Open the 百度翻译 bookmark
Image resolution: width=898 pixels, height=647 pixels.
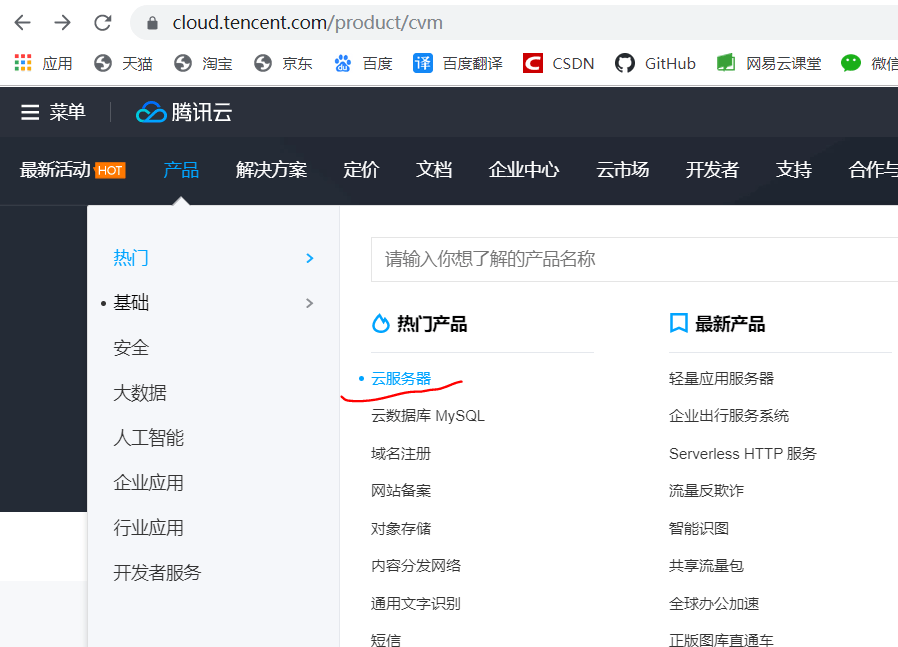[458, 63]
